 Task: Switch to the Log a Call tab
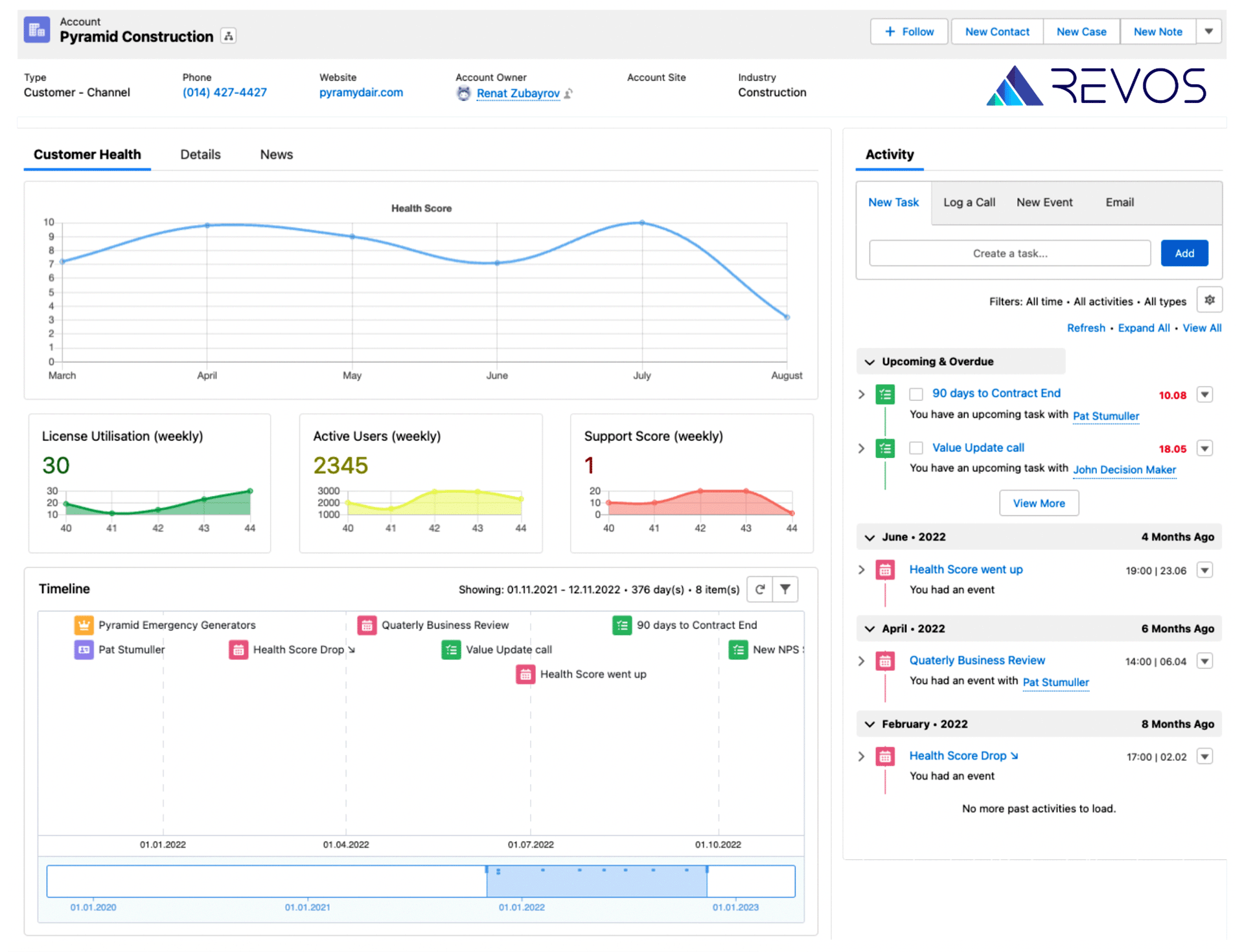(x=969, y=203)
